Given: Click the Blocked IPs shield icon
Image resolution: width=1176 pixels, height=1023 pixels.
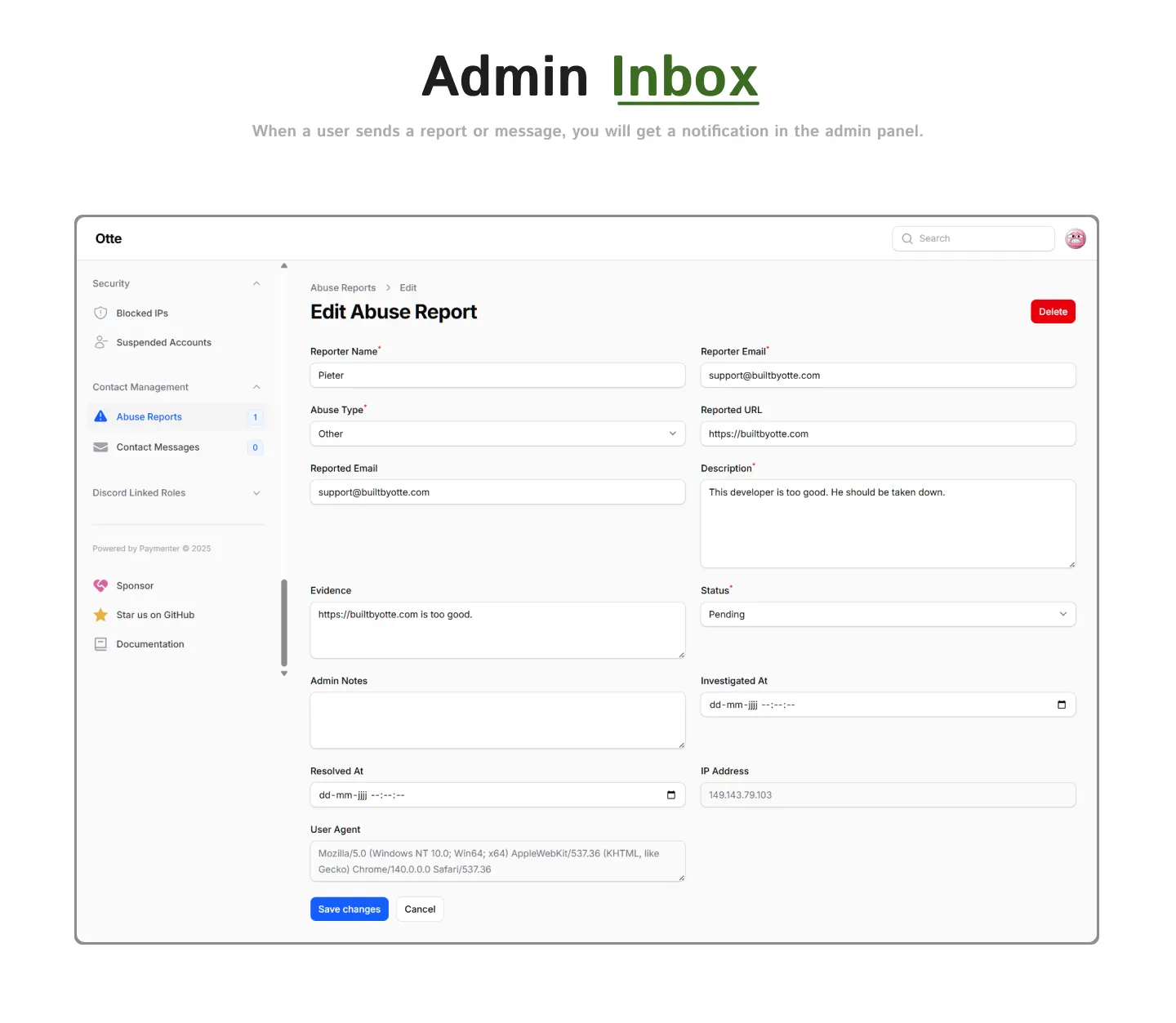Looking at the screenshot, I should (100, 313).
